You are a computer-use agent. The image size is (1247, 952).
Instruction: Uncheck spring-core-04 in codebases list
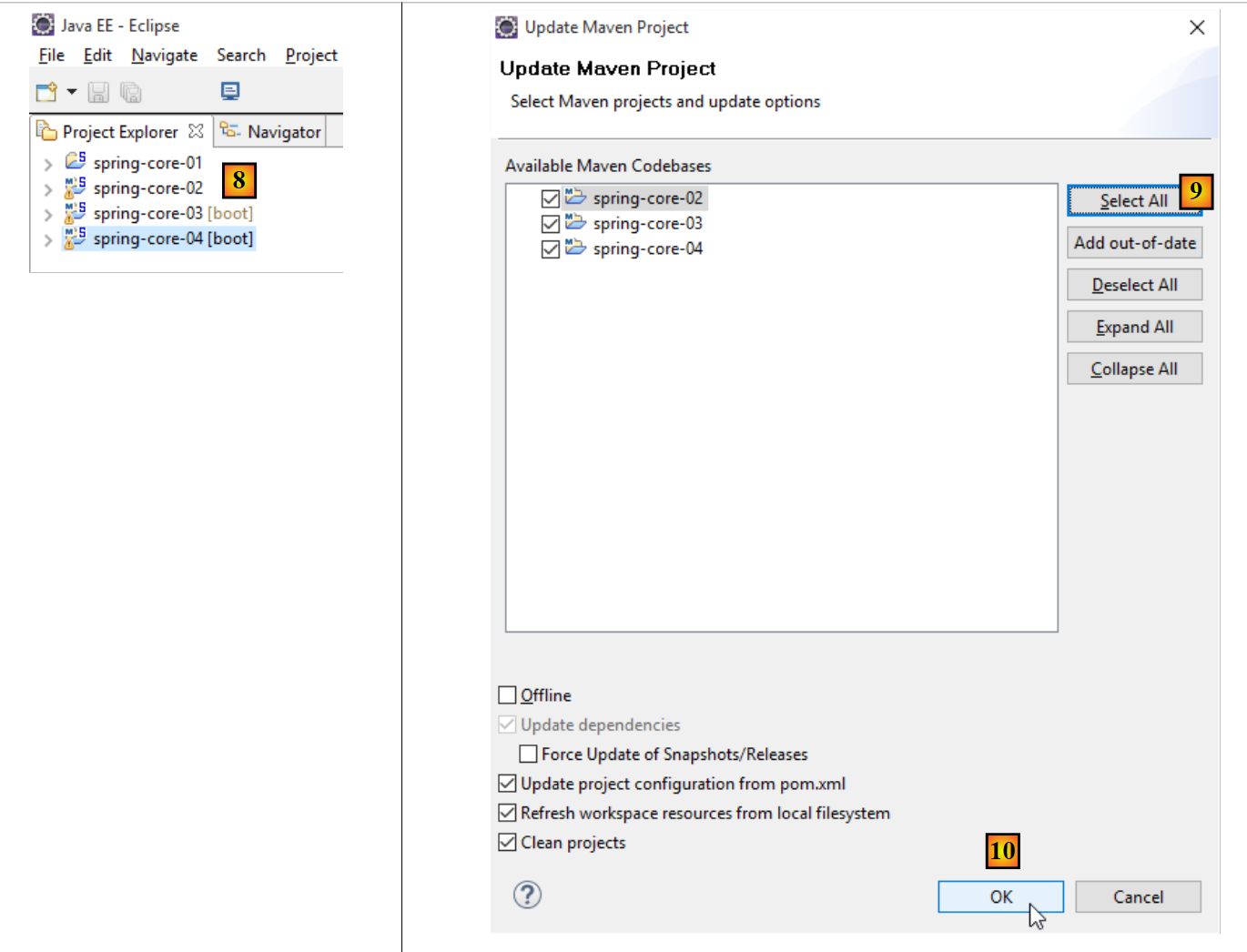(x=550, y=249)
